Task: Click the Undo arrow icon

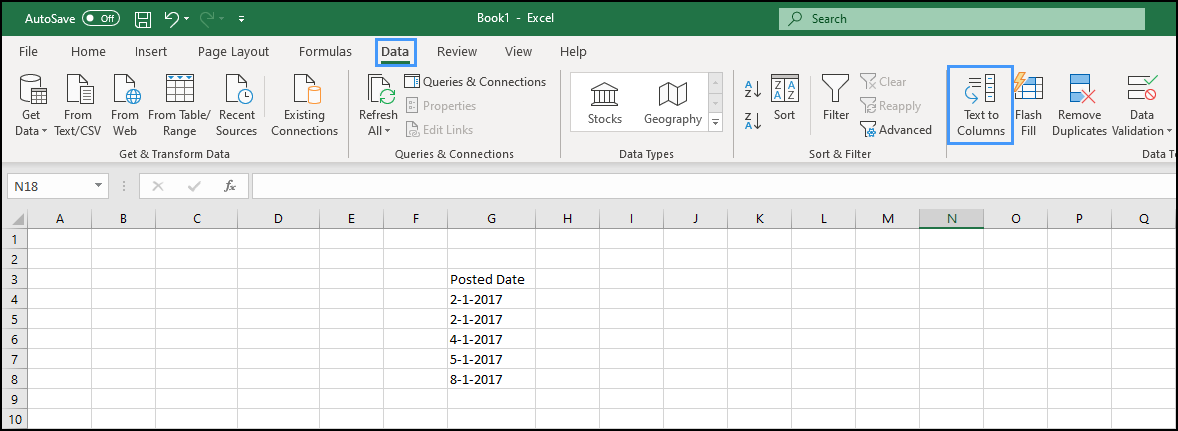Action: (x=172, y=18)
